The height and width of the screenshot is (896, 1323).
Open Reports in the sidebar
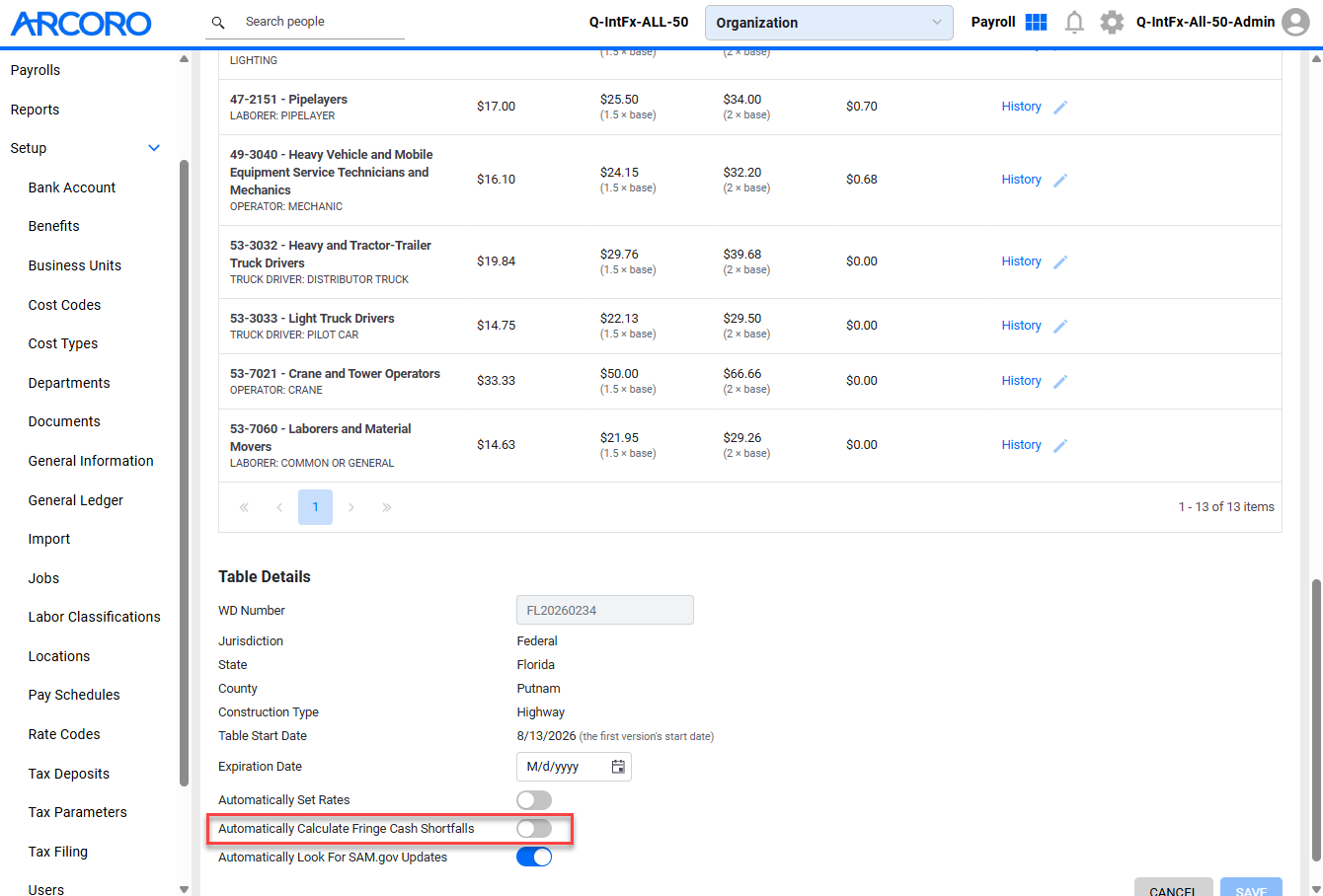[35, 110]
